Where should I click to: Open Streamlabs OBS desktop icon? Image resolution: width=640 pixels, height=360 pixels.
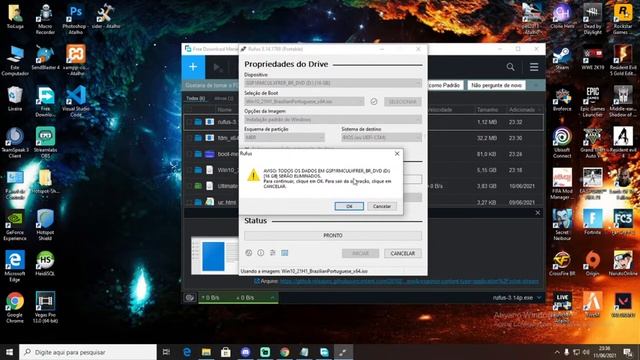(45, 142)
